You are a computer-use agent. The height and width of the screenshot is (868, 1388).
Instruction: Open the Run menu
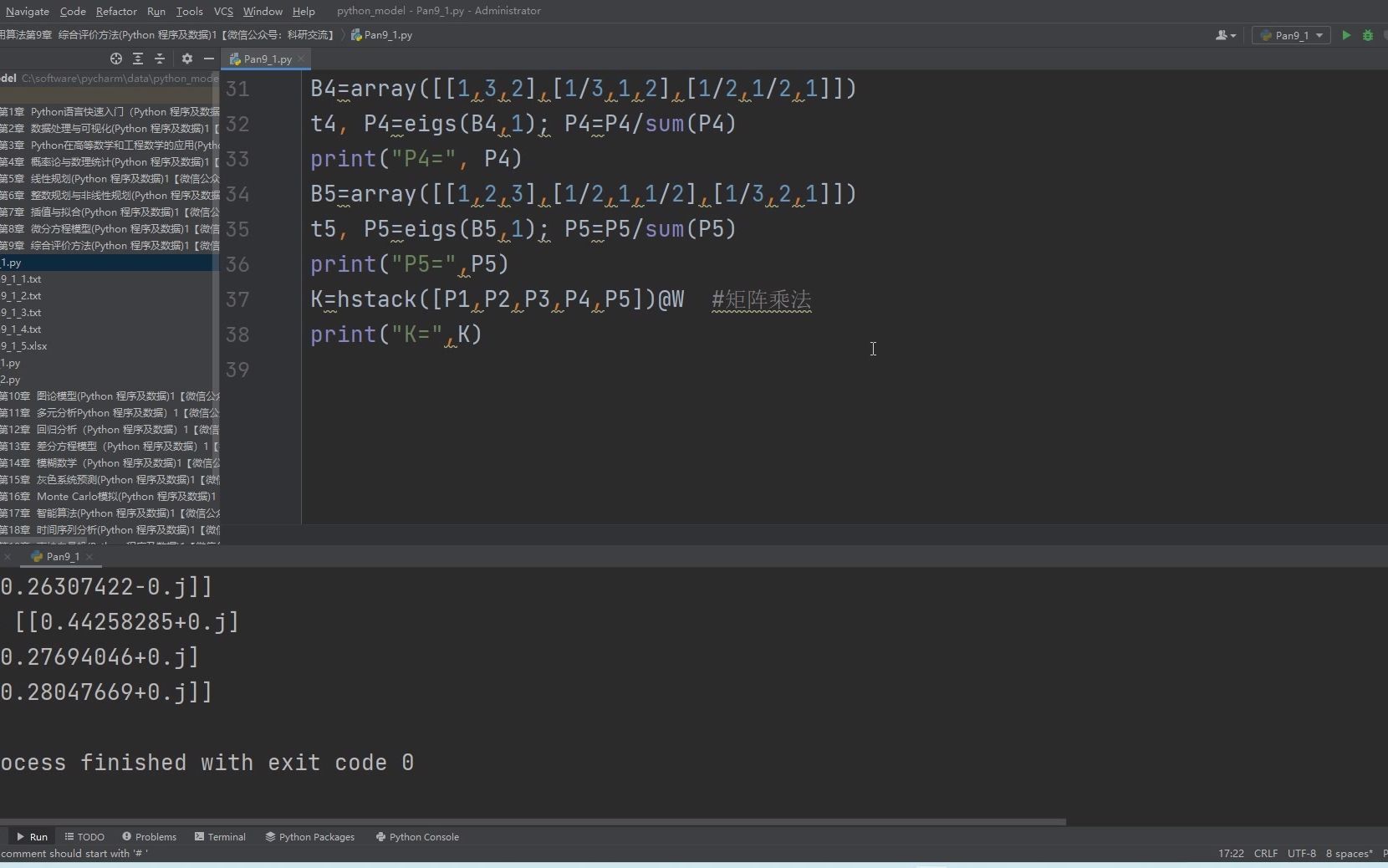[156, 12]
